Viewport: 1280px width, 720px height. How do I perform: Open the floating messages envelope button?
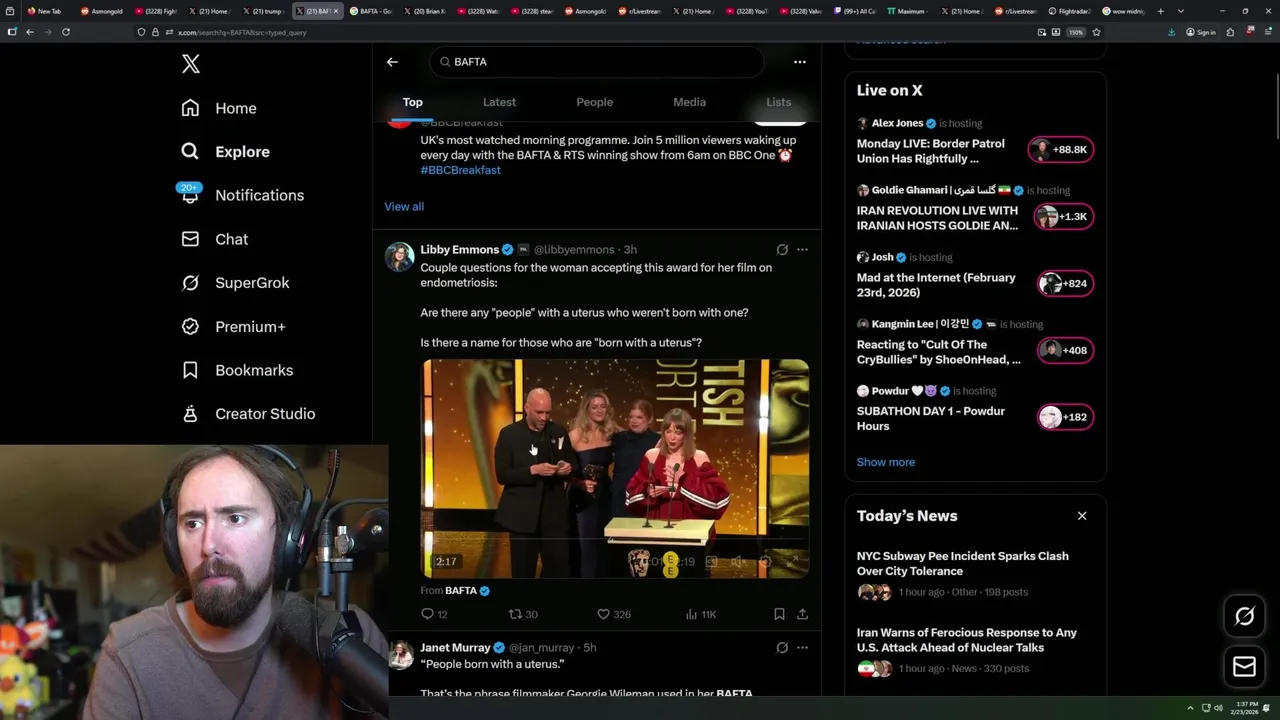pos(1245,667)
